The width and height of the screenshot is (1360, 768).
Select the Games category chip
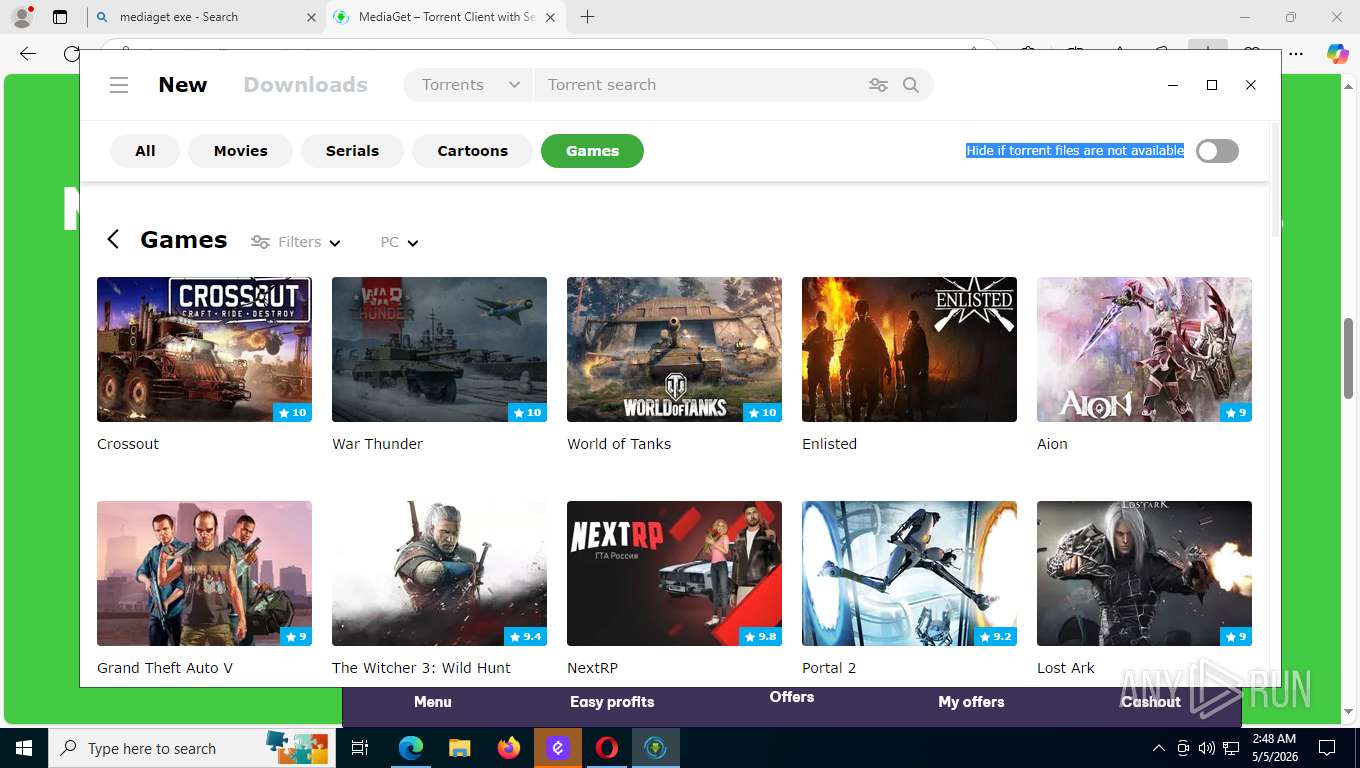point(592,151)
